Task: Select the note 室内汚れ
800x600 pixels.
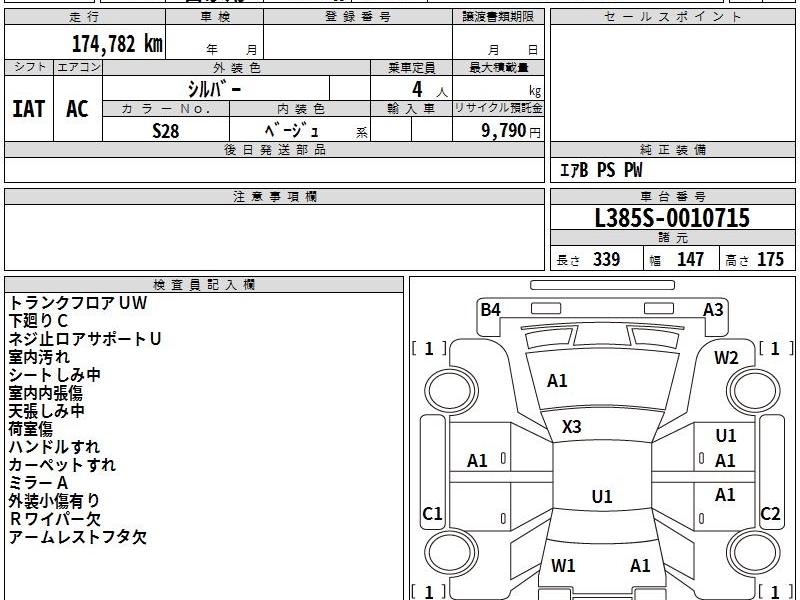Action: pyautogui.click(x=39, y=357)
